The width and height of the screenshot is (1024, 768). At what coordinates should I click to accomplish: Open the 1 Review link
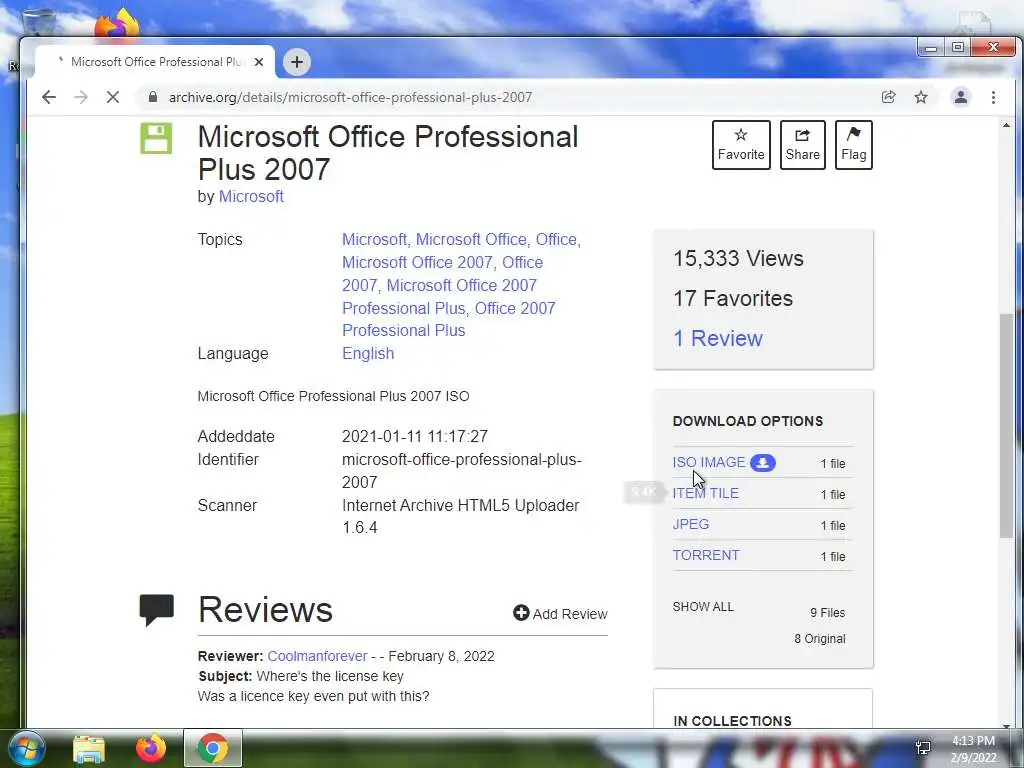pyautogui.click(x=718, y=338)
